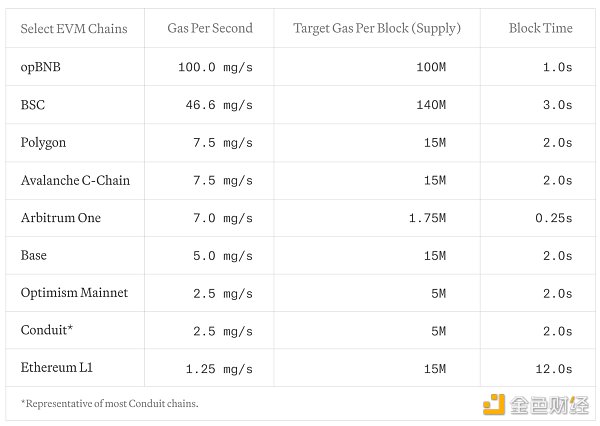Click the 100.0 mg/s value for opBNB
The width and height of the screenshot is (600, 426).
215,67
